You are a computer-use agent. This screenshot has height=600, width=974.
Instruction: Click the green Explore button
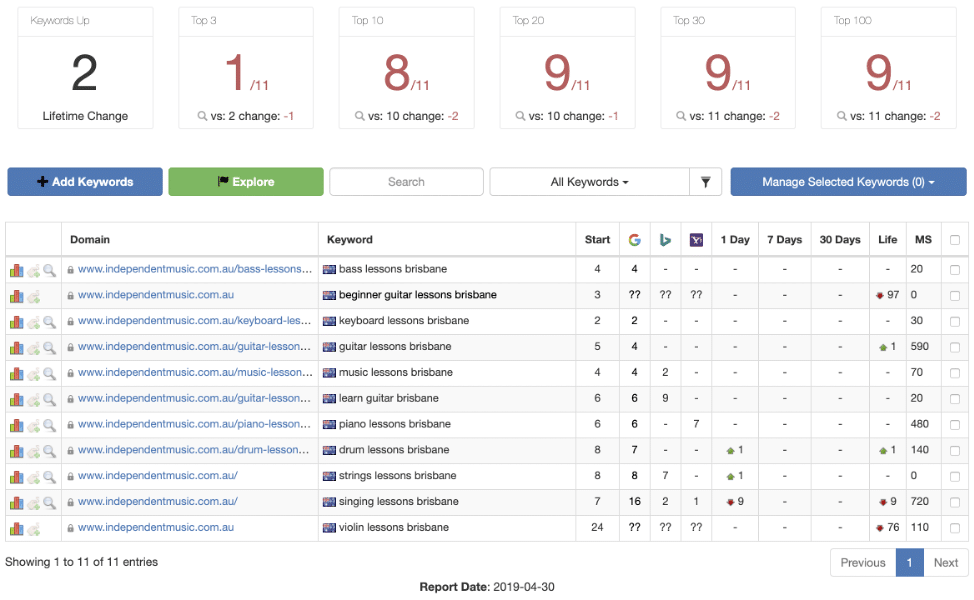[x=246, y=182]
